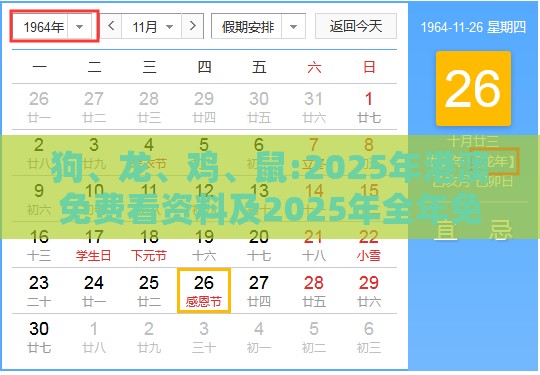Select November 27 labeled 廿四
Screen dimensions: 540x375
259,291
